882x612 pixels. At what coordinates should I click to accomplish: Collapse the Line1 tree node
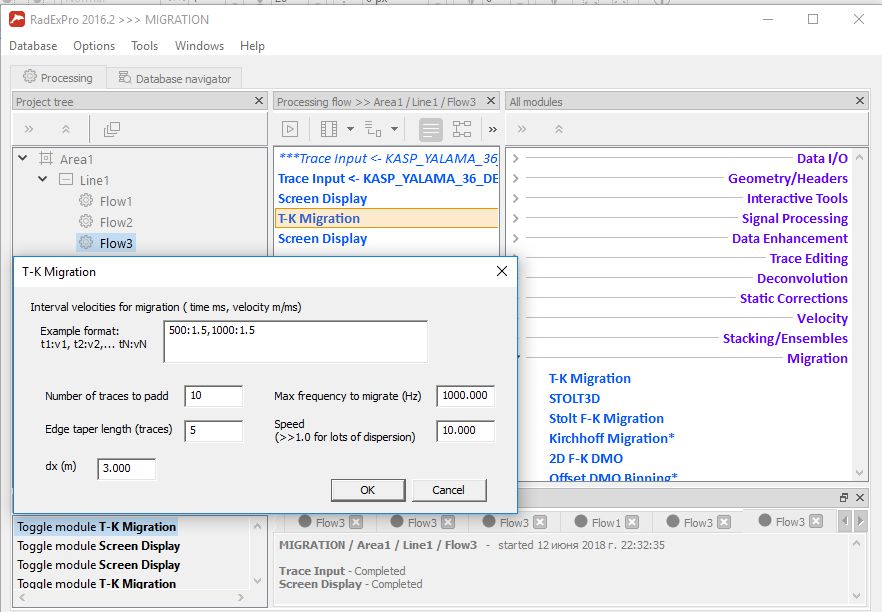tap(43, 179)
